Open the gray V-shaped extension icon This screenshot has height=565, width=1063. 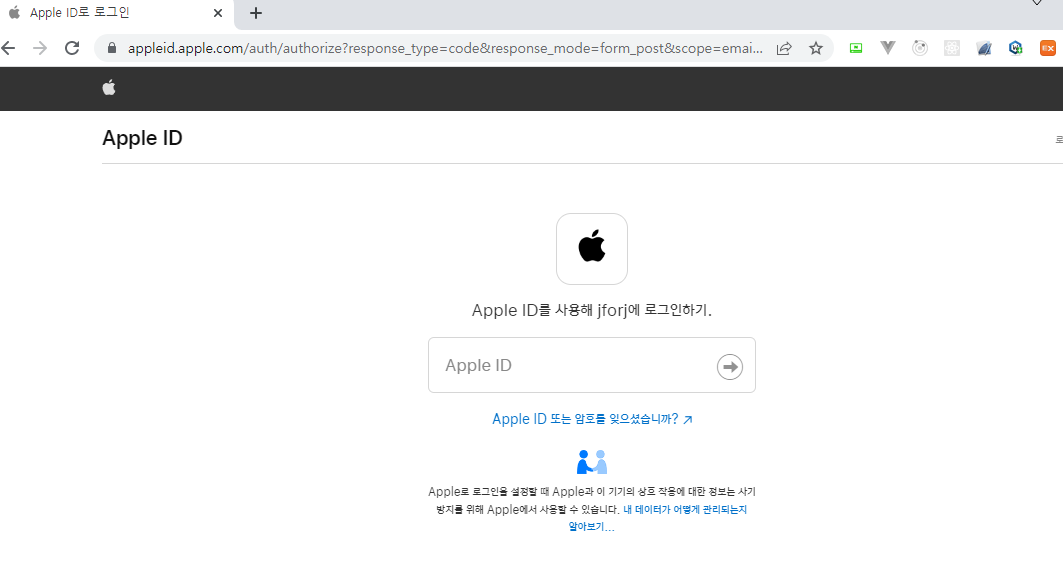point(888,47)
